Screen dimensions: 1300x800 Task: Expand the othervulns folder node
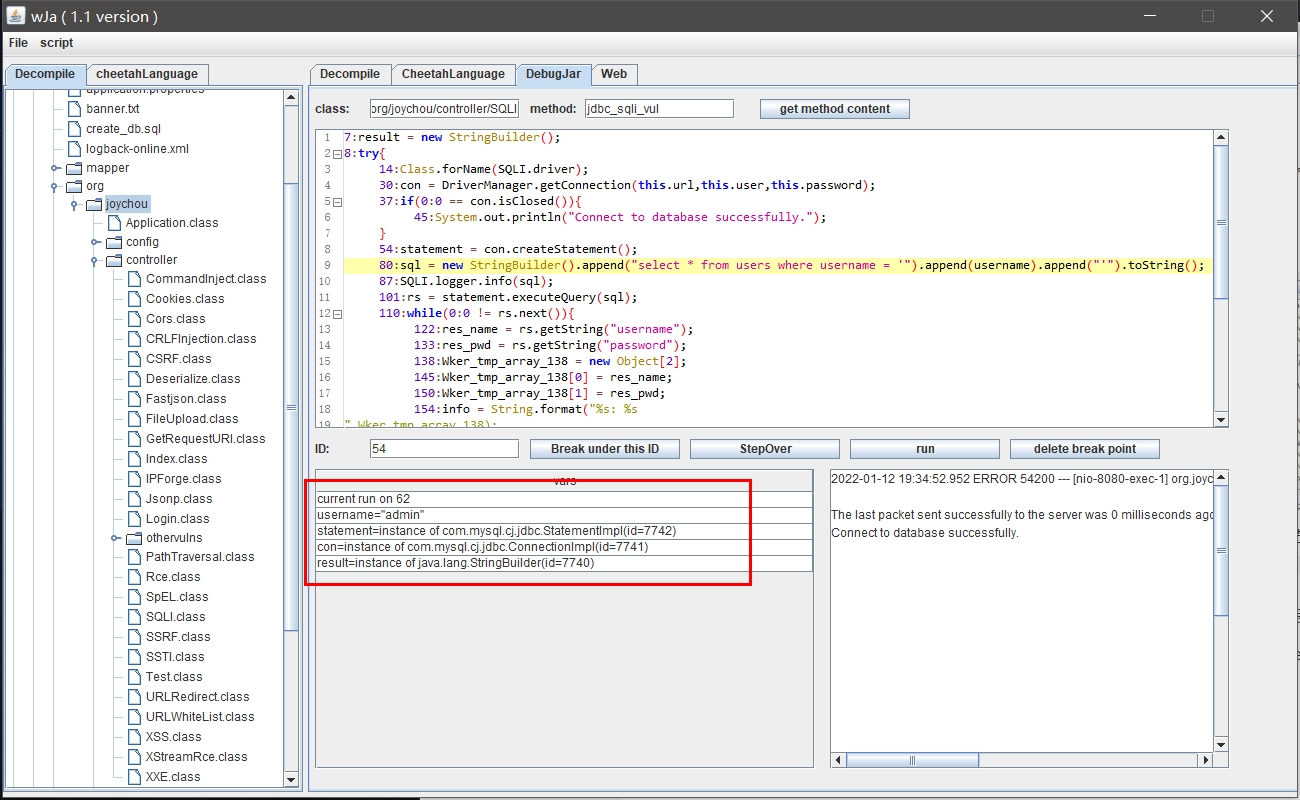(x=116, y=539)
